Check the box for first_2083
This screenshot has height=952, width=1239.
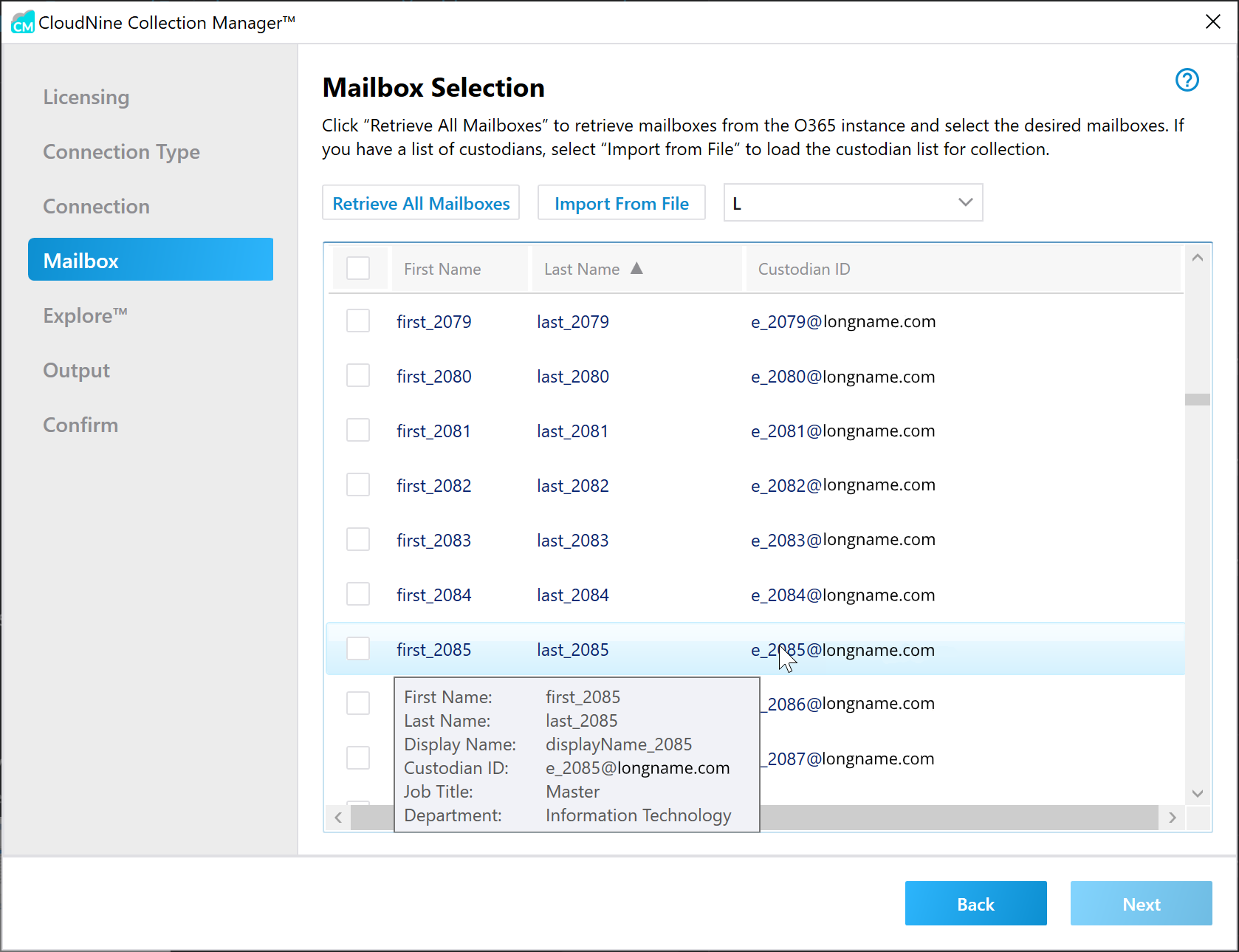point(358,540)
